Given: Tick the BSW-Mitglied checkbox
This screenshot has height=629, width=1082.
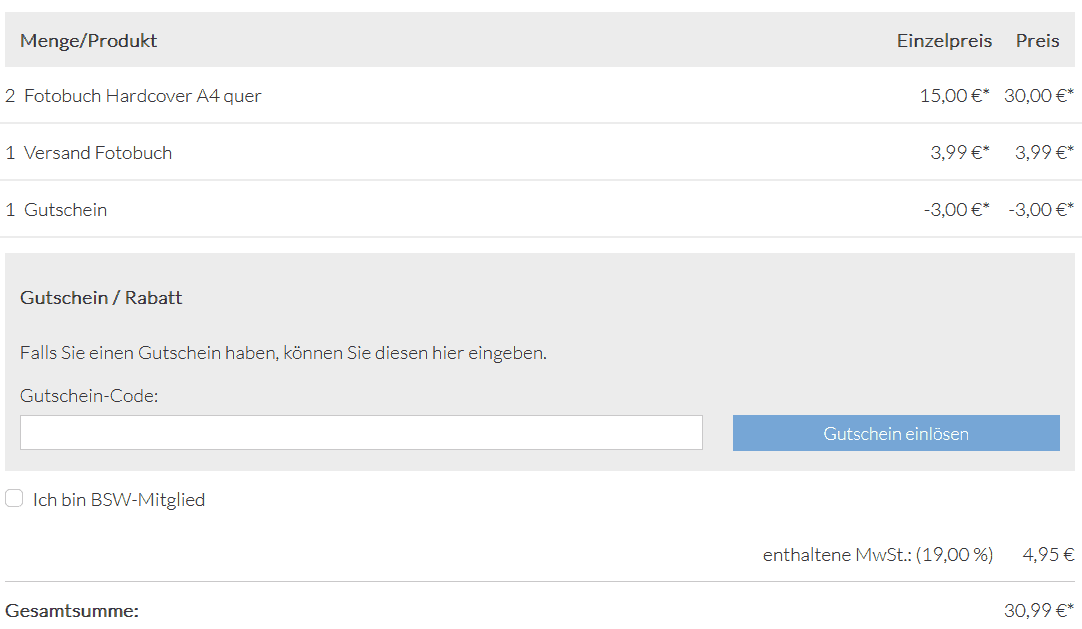Looking at the screenshot, I should pos(14,499).
